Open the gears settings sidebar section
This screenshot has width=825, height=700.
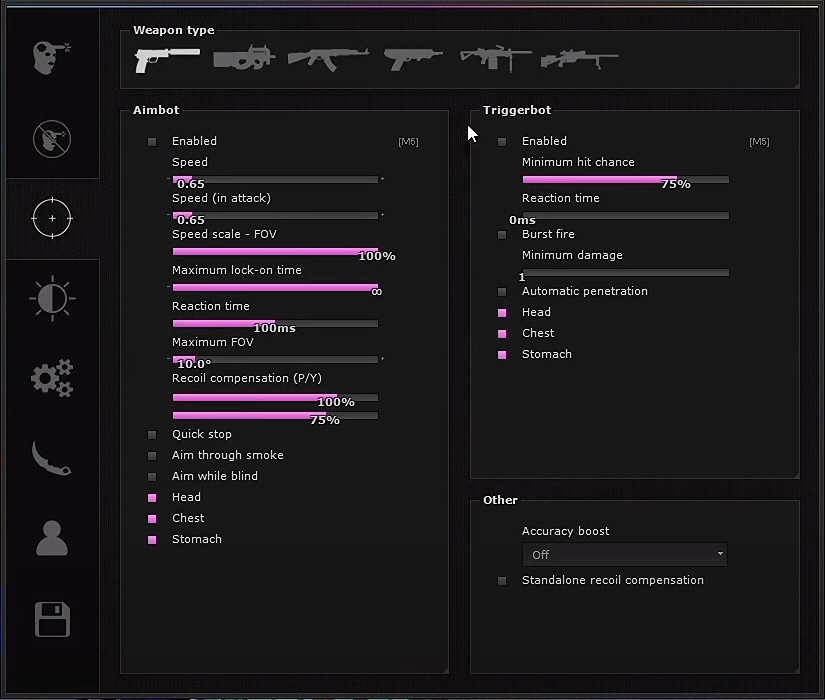click(52, 379)
